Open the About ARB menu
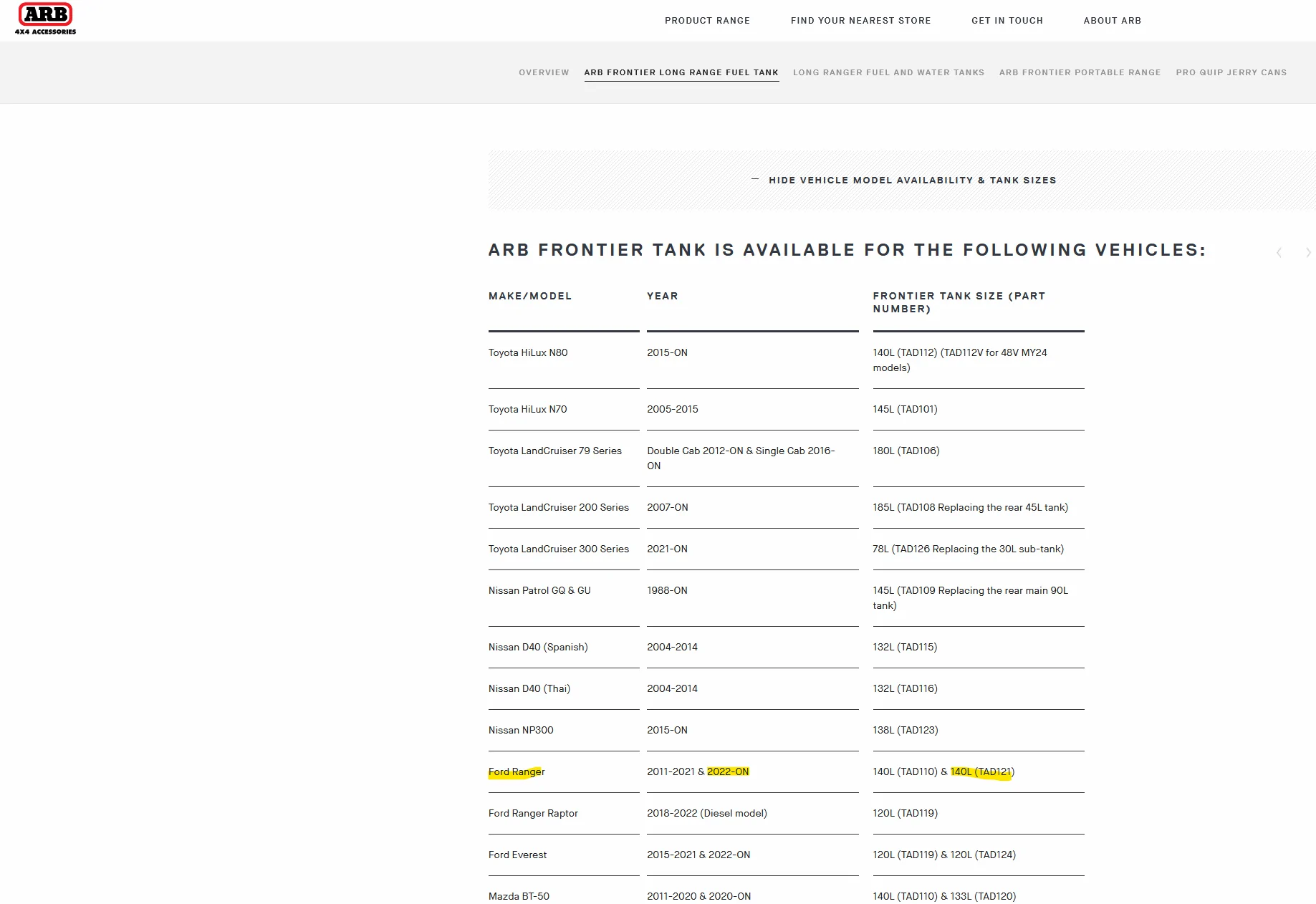 pyautogui.click(x=1112, y=21)
